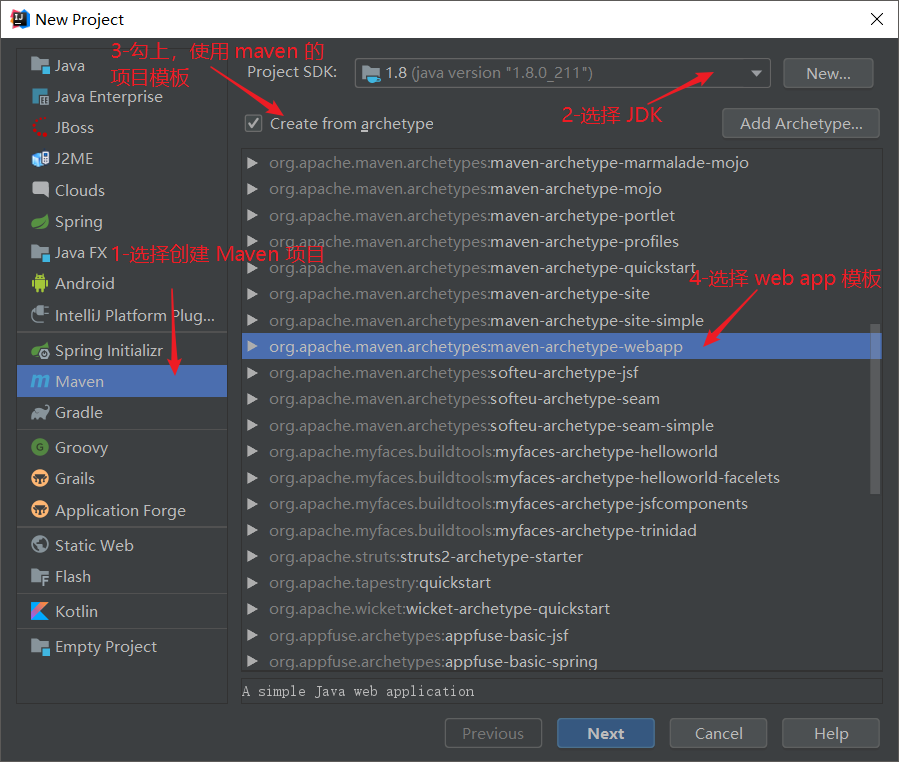Click the IntelliJ Platform Plugin icon

[x=40, y=315]
